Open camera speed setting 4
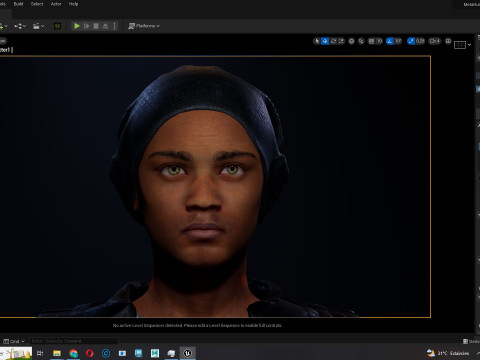This screenshot has width=480, height=360. pyautogui.click(x=434, y=41)
